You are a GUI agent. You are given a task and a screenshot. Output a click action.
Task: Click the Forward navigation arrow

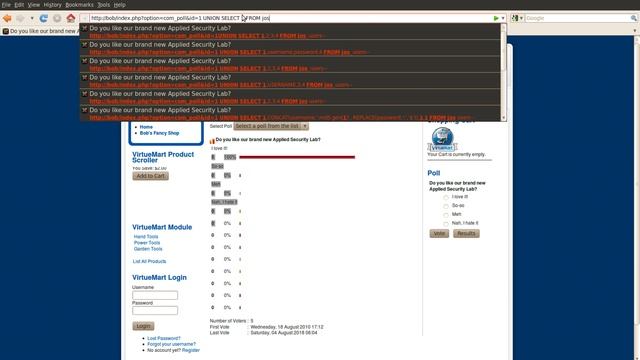coord(20,18)
